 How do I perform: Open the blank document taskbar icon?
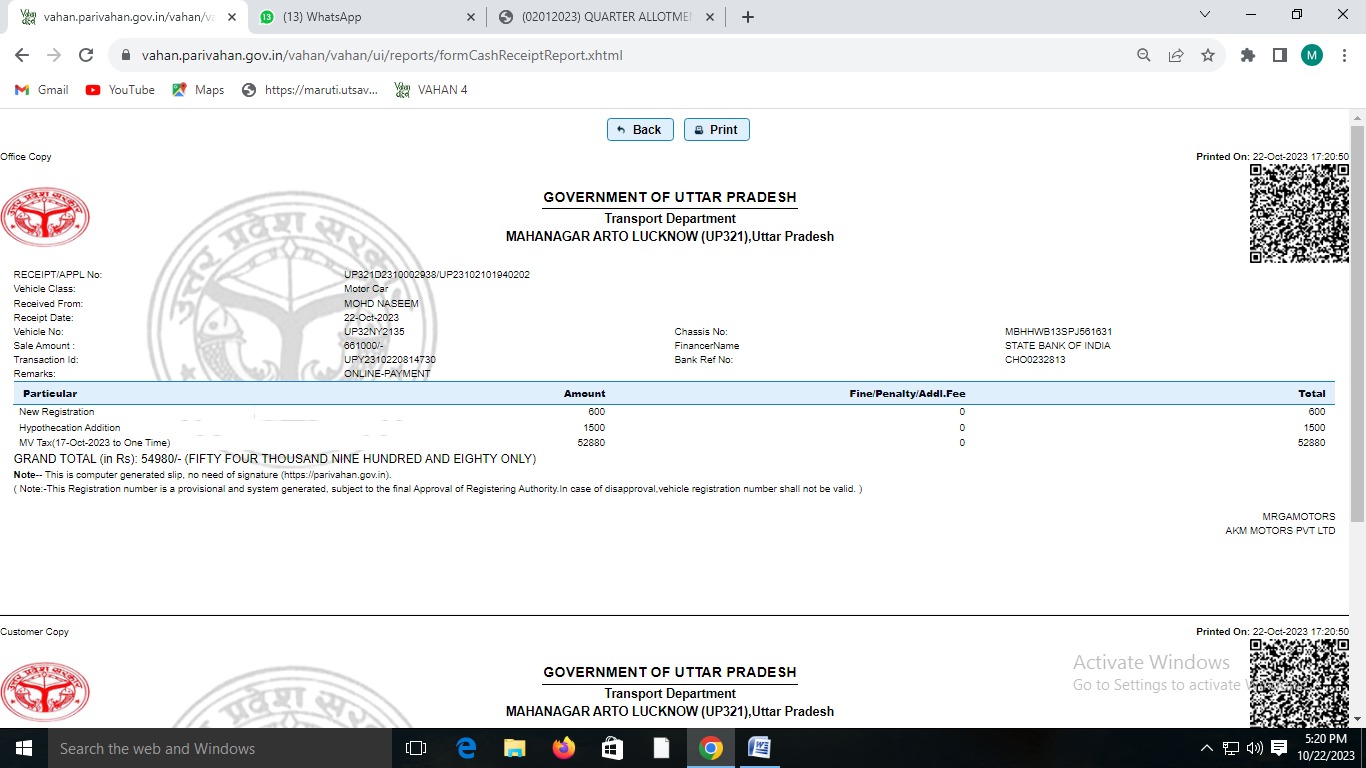tap(661, 748)
